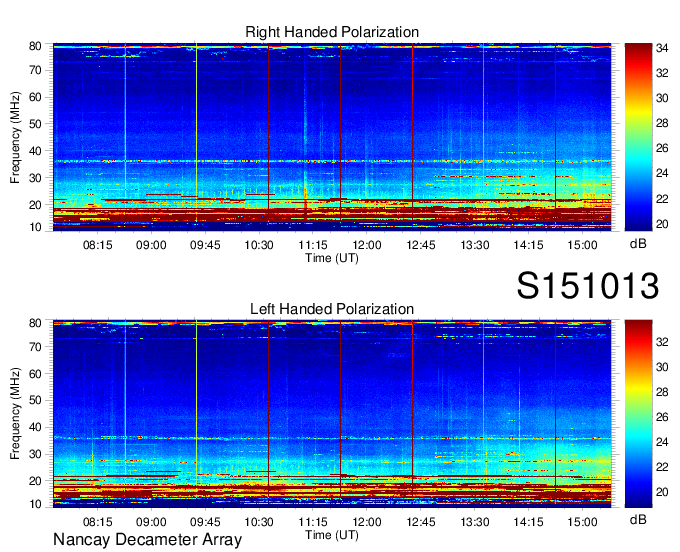Click the 09:45 tick label on top plot
The height and width of the screenshot is (552, 680).
205,245
